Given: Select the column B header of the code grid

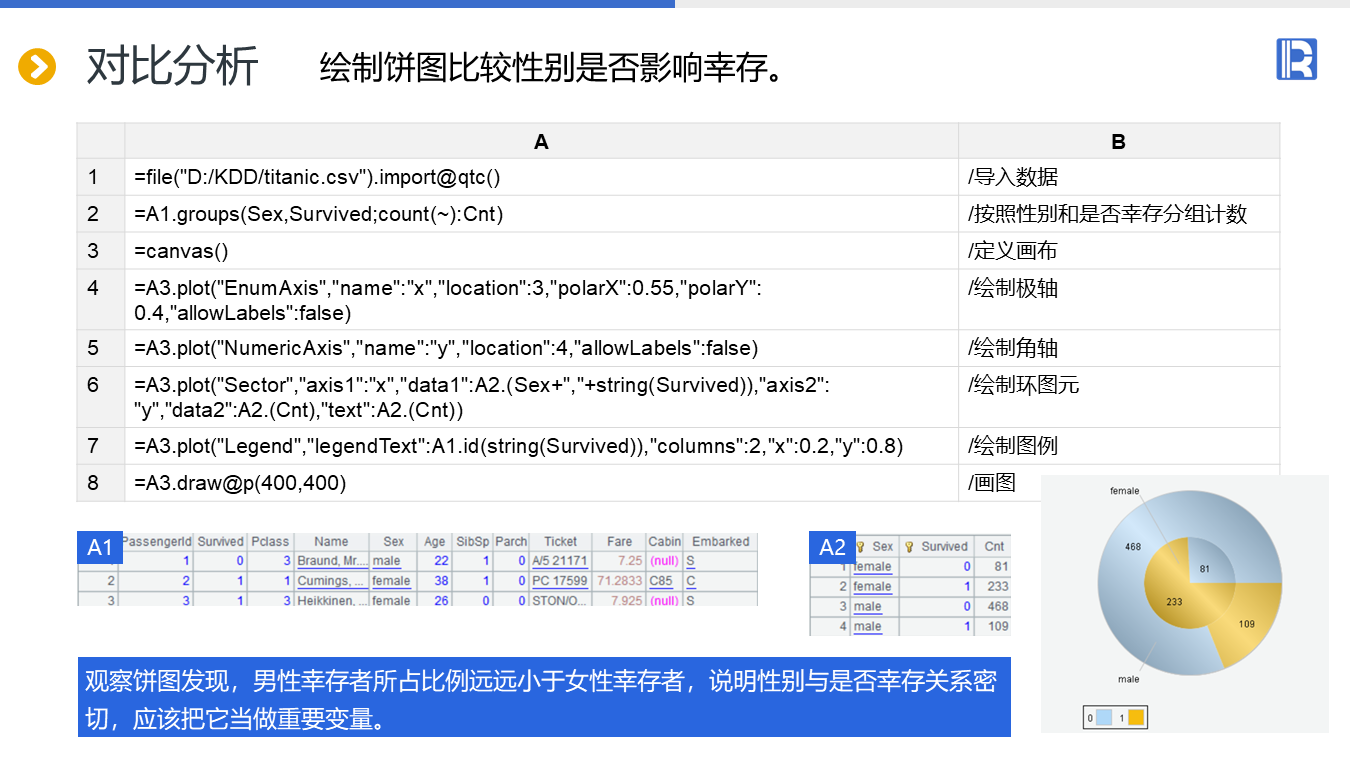Looking at the screenshot, I should [1118, 141].
